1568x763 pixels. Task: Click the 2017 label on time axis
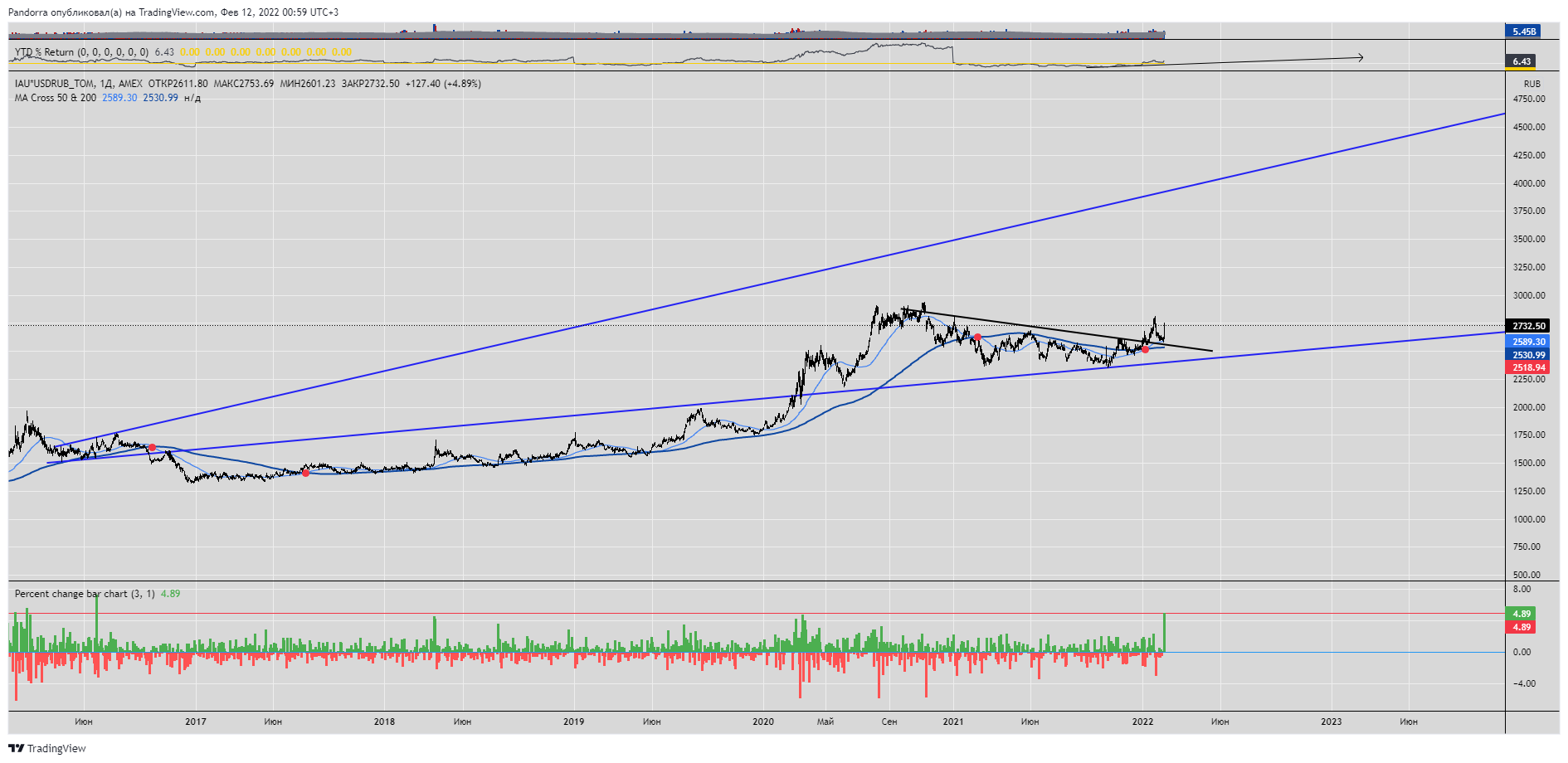[x=196, y=722]
